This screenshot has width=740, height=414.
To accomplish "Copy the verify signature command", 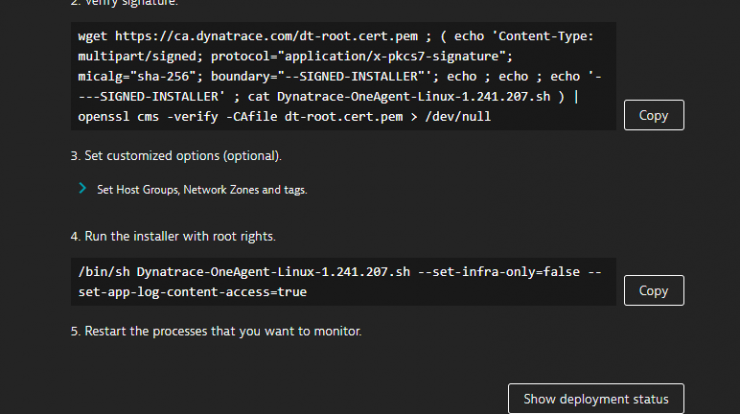I will [654, 115].
